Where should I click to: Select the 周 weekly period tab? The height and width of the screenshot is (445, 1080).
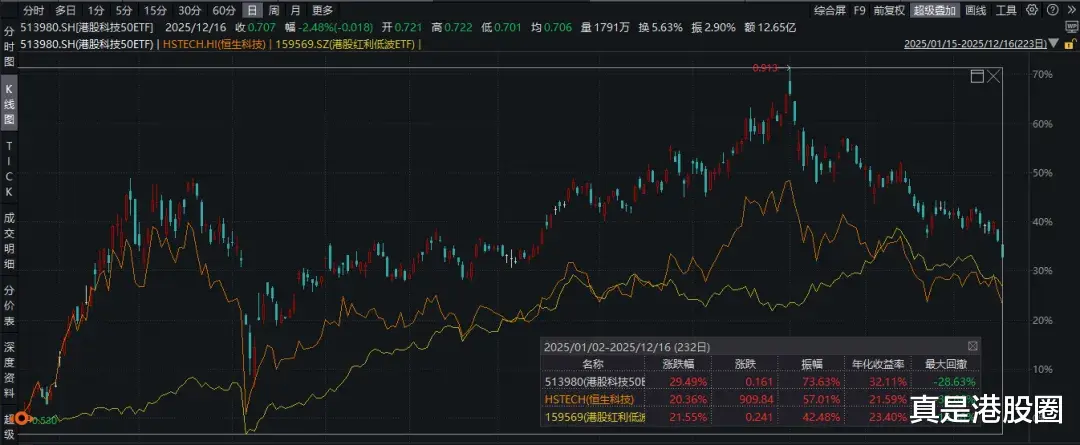(x=274, y=10)
